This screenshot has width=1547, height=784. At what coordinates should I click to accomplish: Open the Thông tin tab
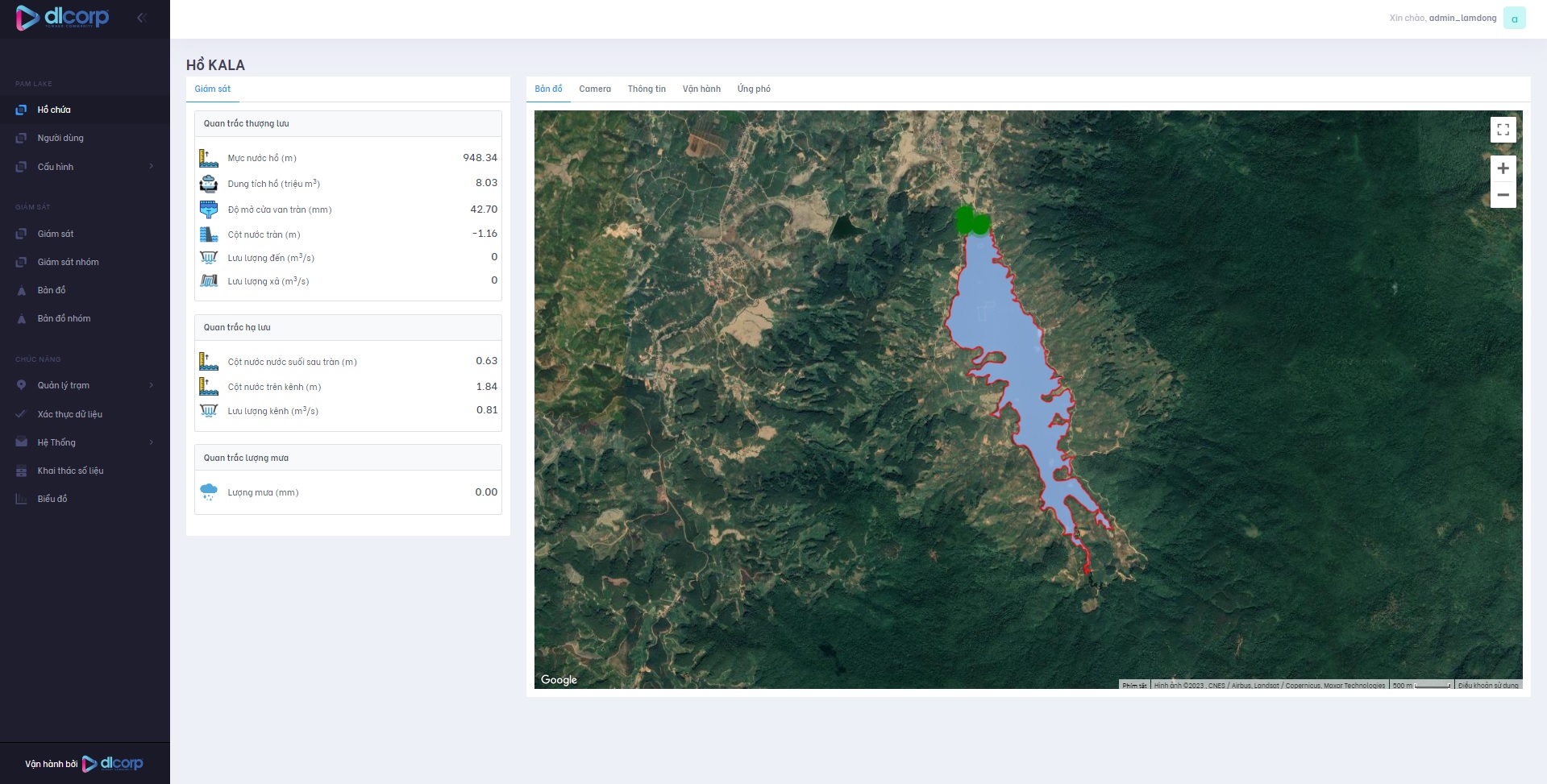(647, 89)
